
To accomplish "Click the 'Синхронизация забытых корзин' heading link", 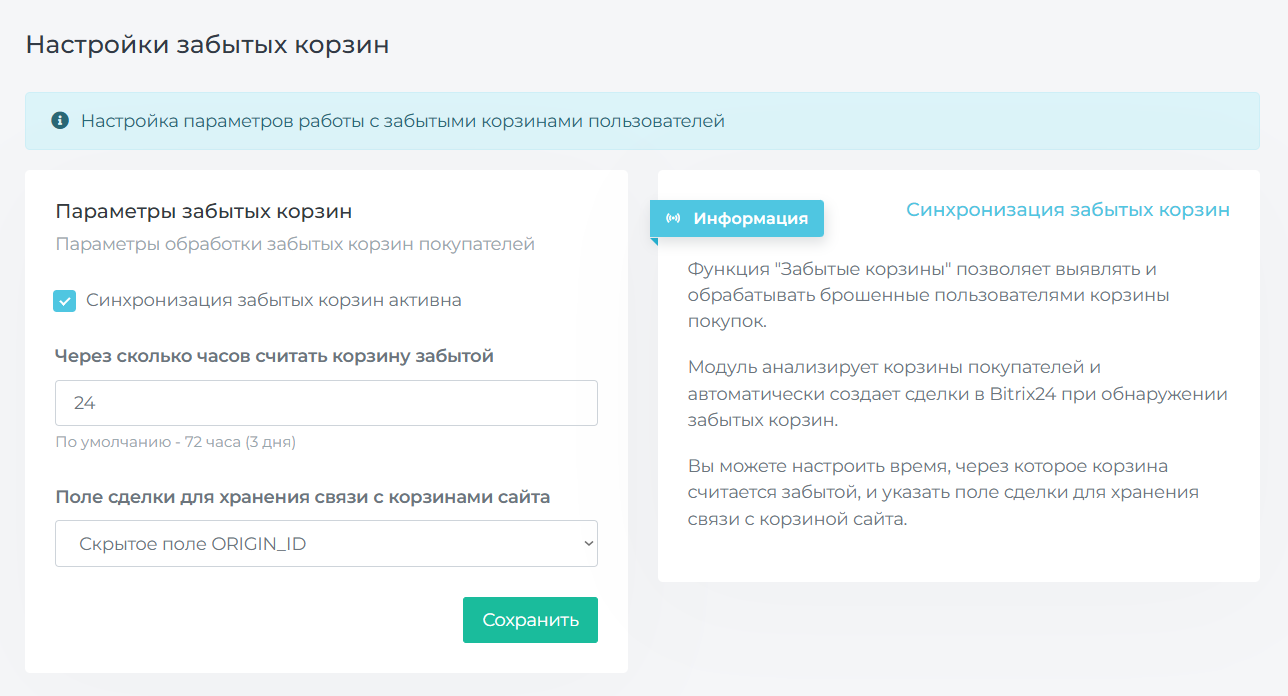I will click(1067, 210).
